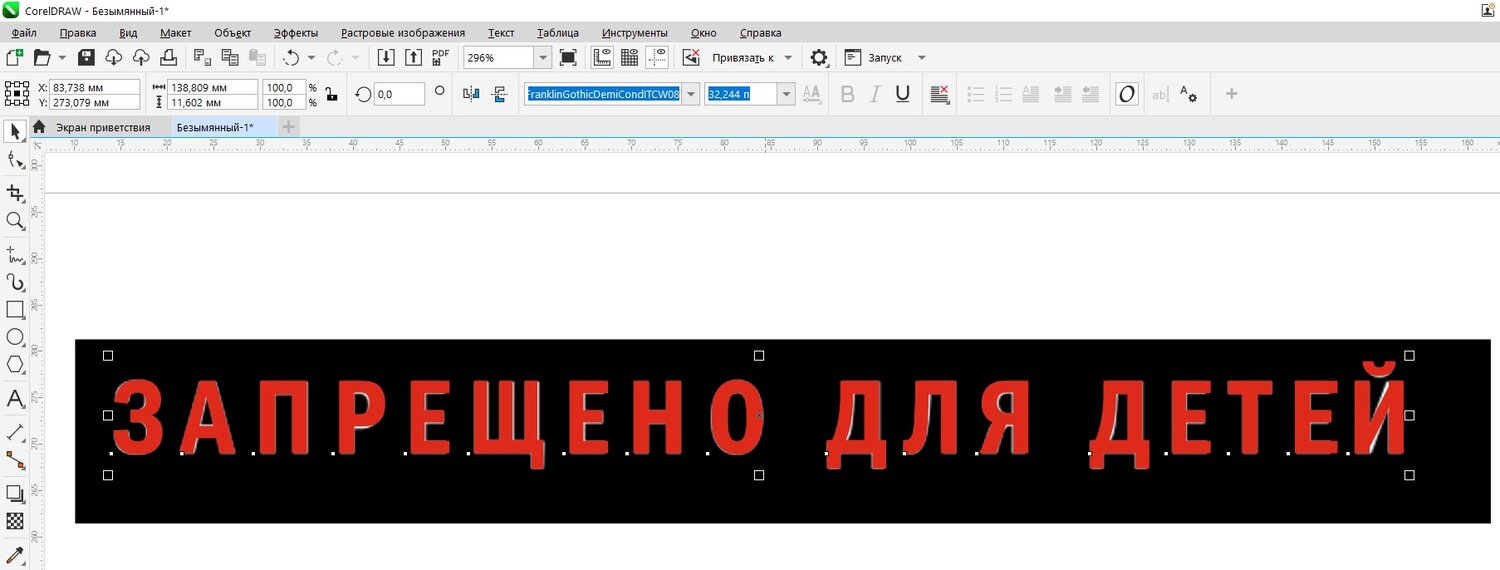The height and width of the screenshot is (570, 1500).
Task: Click the object width field
Action: pyautogui.click(x=212, y=87)
